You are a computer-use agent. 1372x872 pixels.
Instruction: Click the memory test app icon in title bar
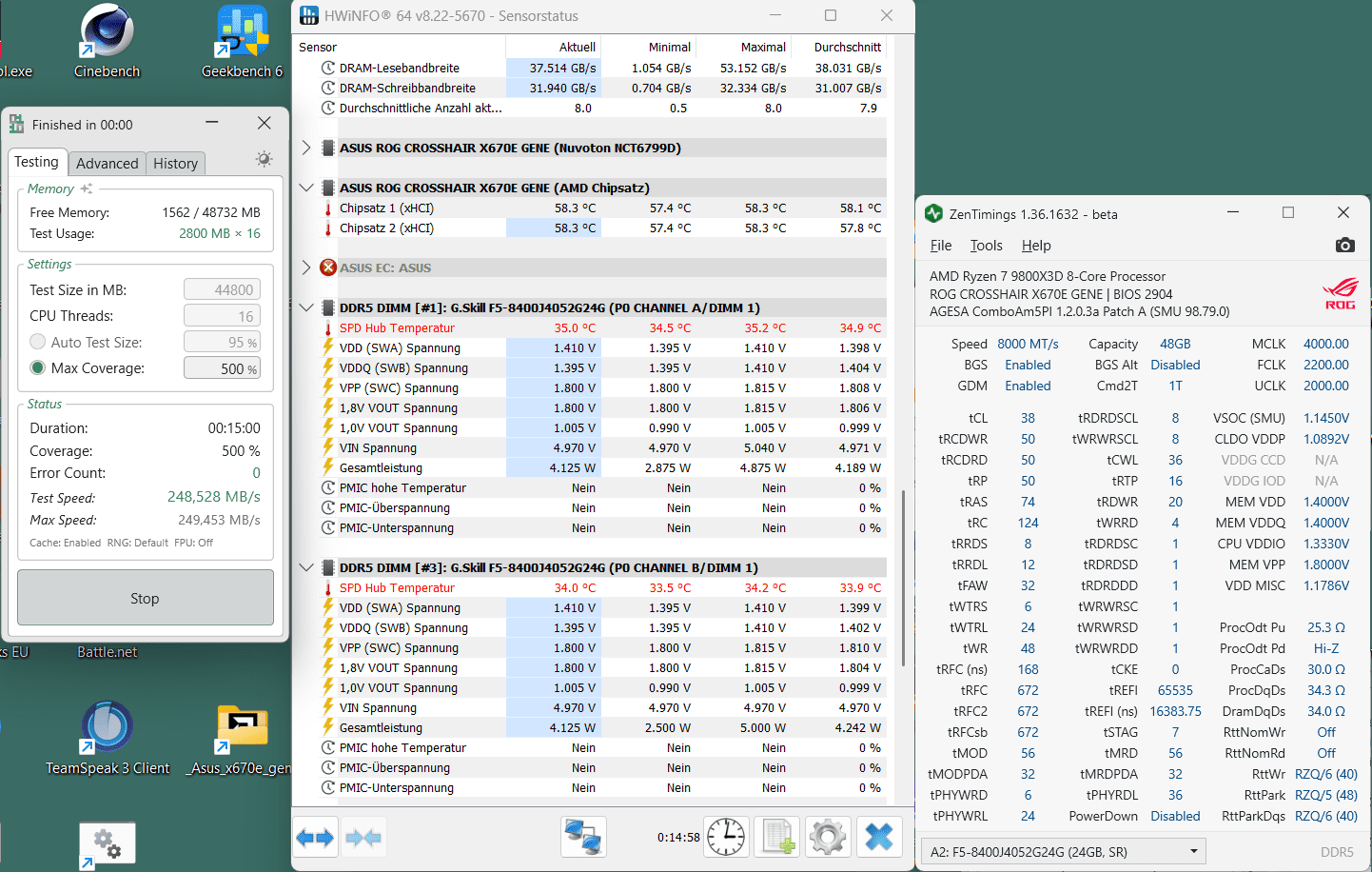(16, 124)
